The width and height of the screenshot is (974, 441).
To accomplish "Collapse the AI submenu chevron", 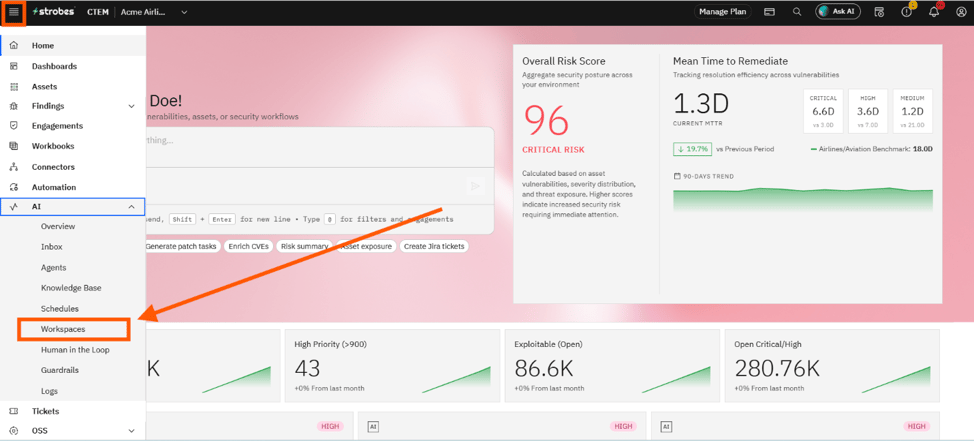I will (131, 207).
